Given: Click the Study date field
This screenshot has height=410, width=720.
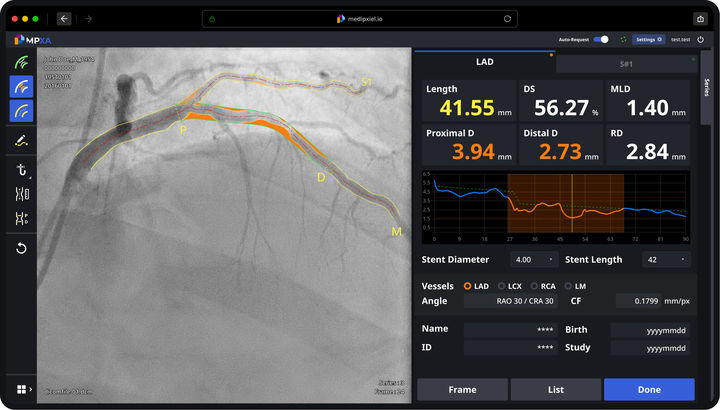Looking at the screenshot, I should click(650, 348).
